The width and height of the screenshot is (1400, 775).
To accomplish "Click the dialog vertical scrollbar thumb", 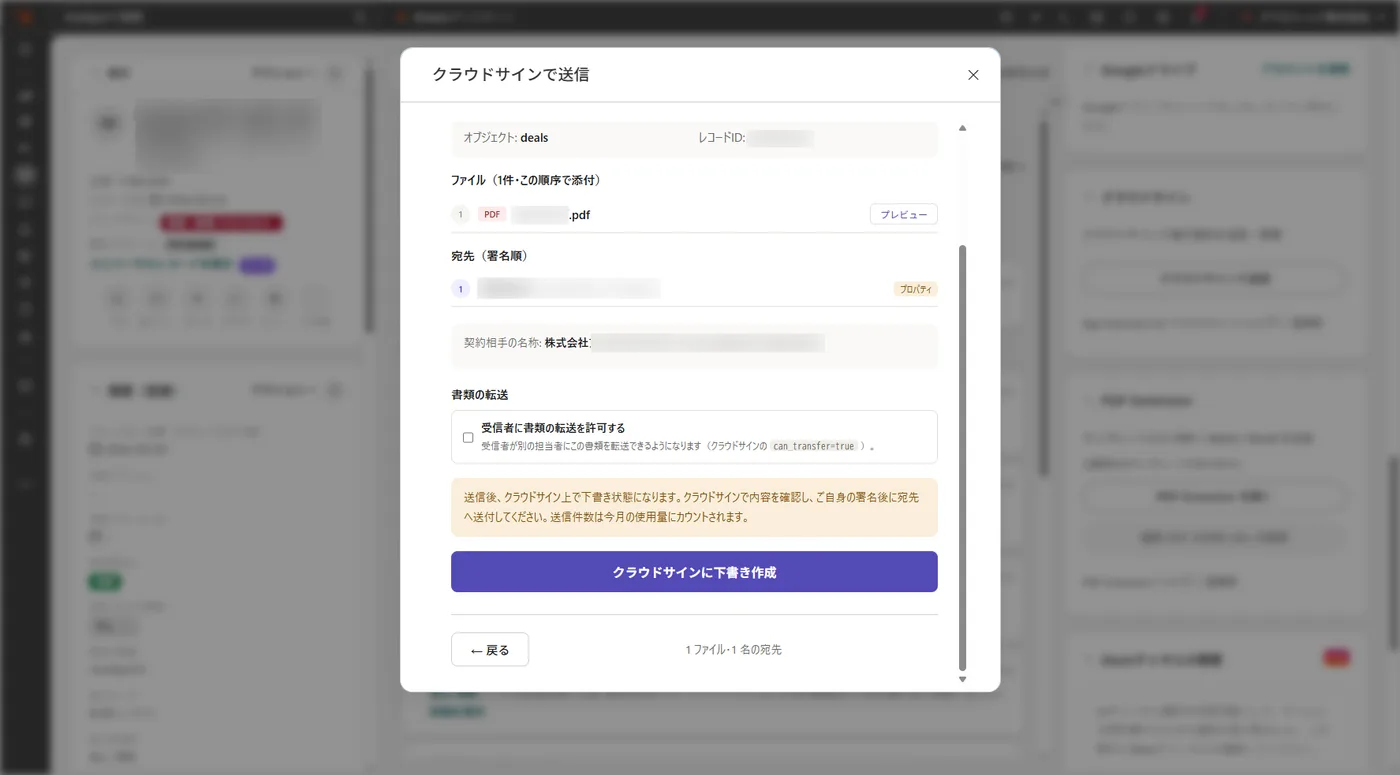I will 962,457.
